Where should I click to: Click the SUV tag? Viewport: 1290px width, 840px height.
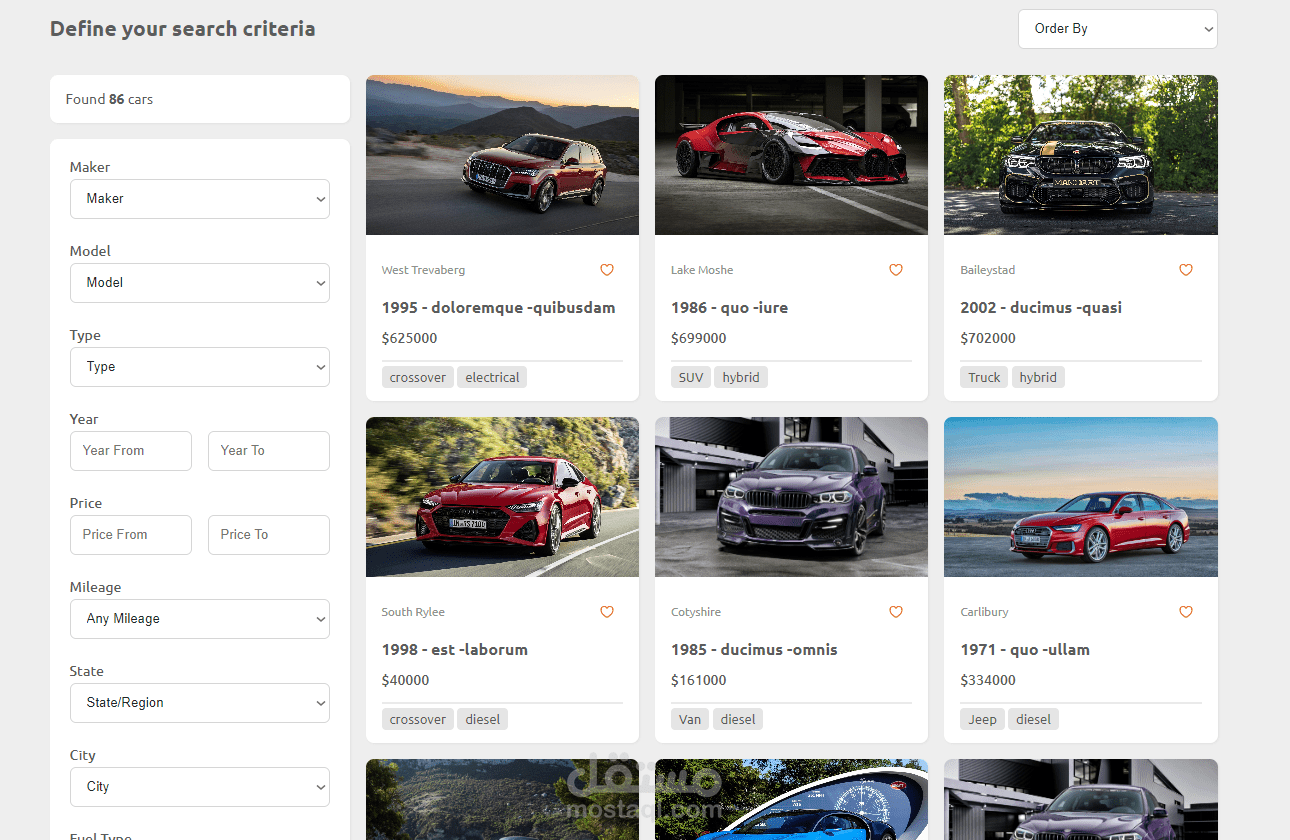691,377
